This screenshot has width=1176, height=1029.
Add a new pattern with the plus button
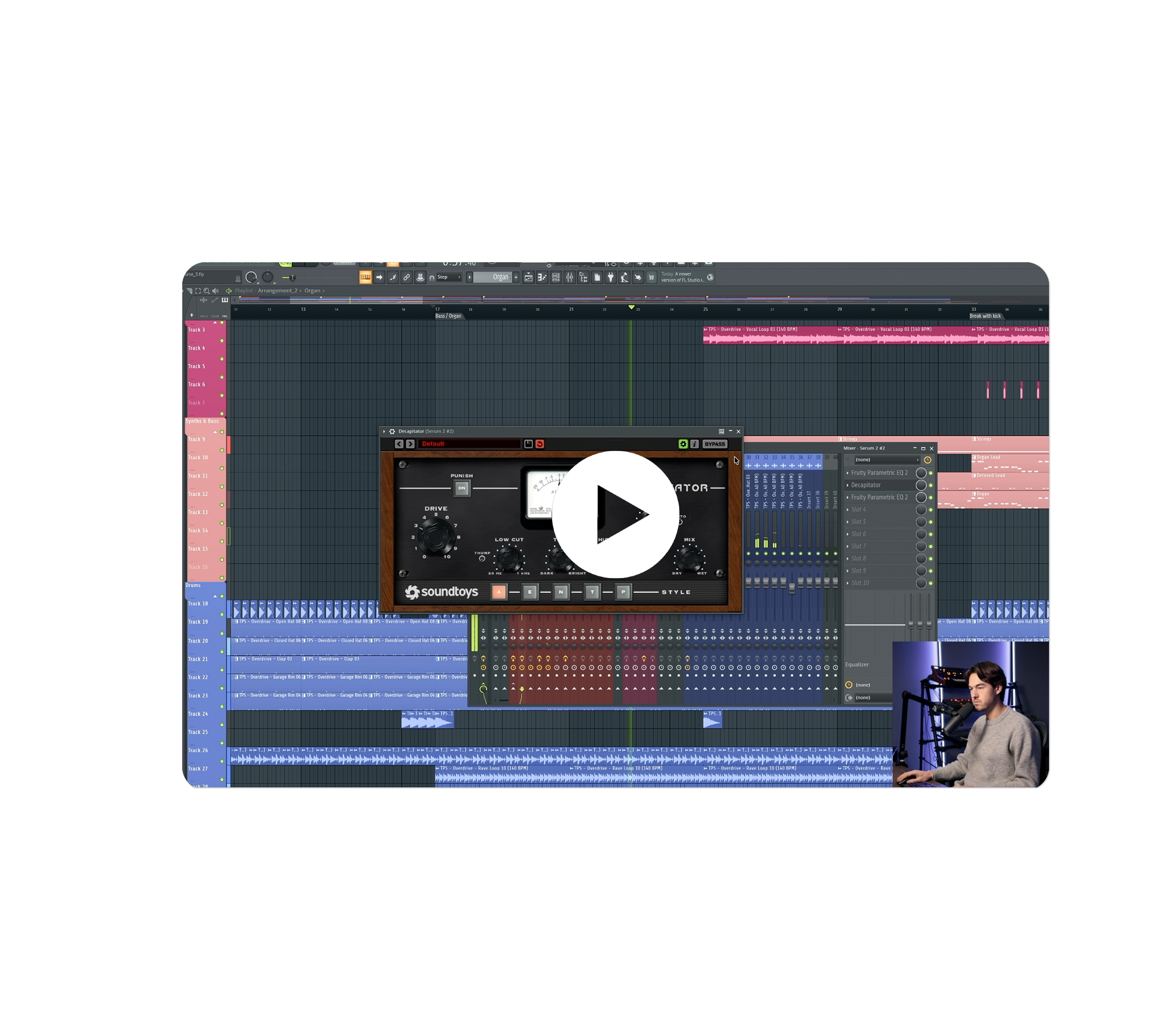(x=516, y=278)
